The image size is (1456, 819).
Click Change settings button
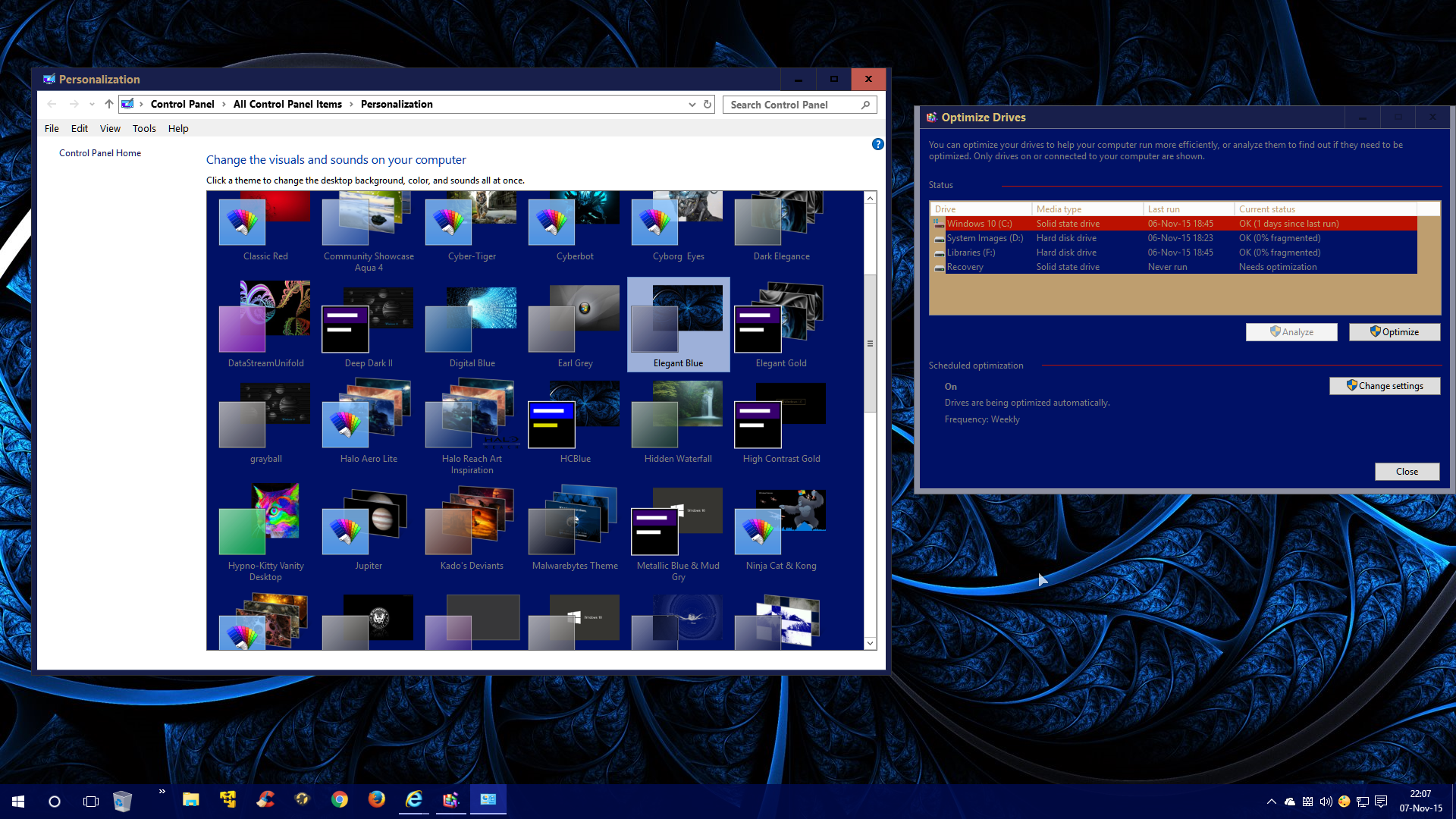pos(1384,386)
